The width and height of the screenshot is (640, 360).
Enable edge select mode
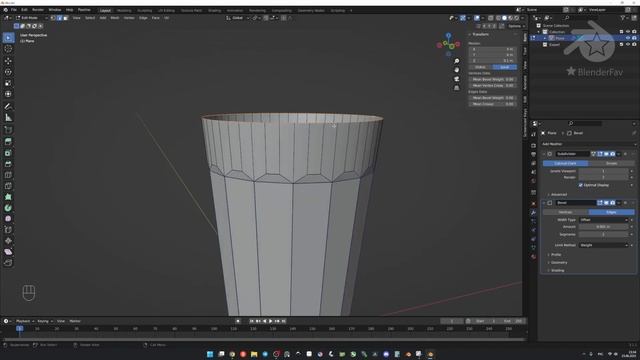[x=60, y=18]
